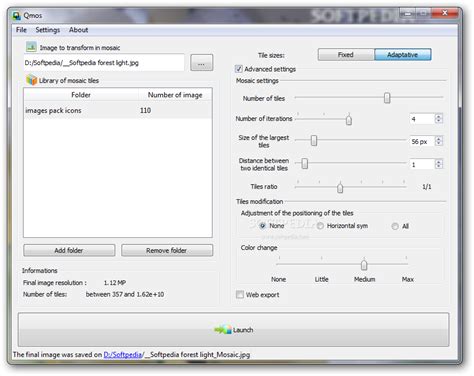This screenshot has width=474, height=376.
Task: Increase the identical tiles distance spinner
Action: point(439,162)
